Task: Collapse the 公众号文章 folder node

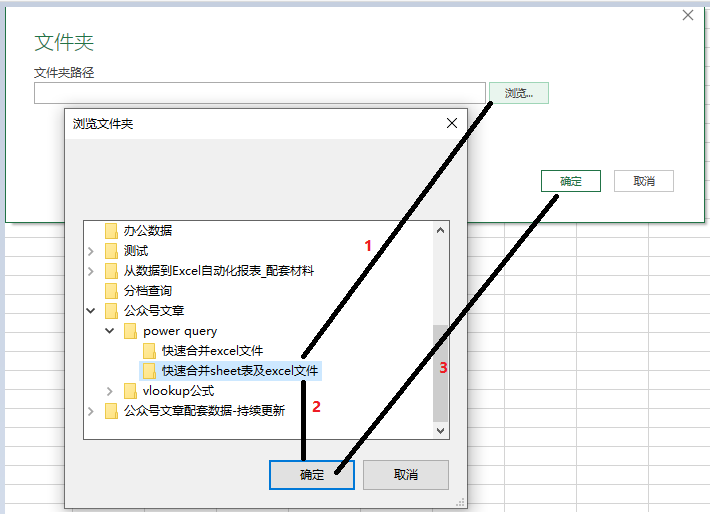Action: click(x=91, y=311)
